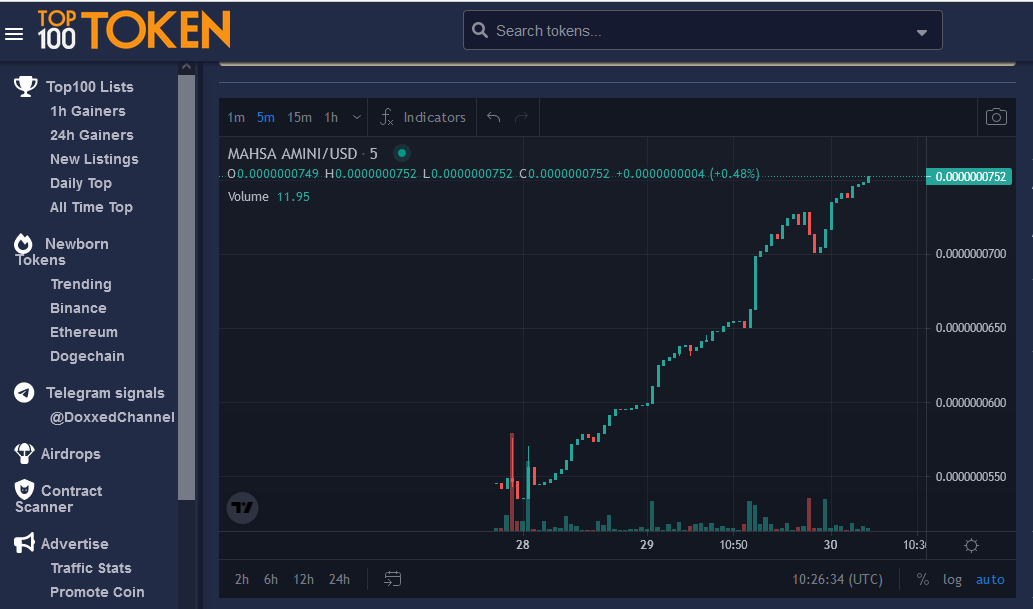Click the sidebar vertical scrollbar
Image resolution: width=1033 pixels, height=609 pixels.
186,290
